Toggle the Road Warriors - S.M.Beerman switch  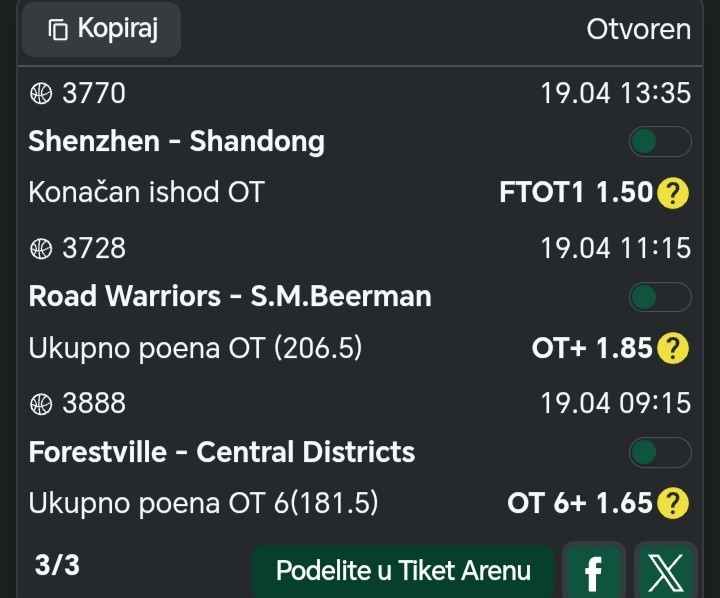click(x=660, y=297)
